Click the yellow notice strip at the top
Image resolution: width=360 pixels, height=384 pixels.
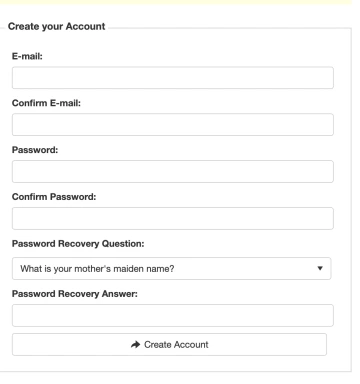click(x=176, y=2)
